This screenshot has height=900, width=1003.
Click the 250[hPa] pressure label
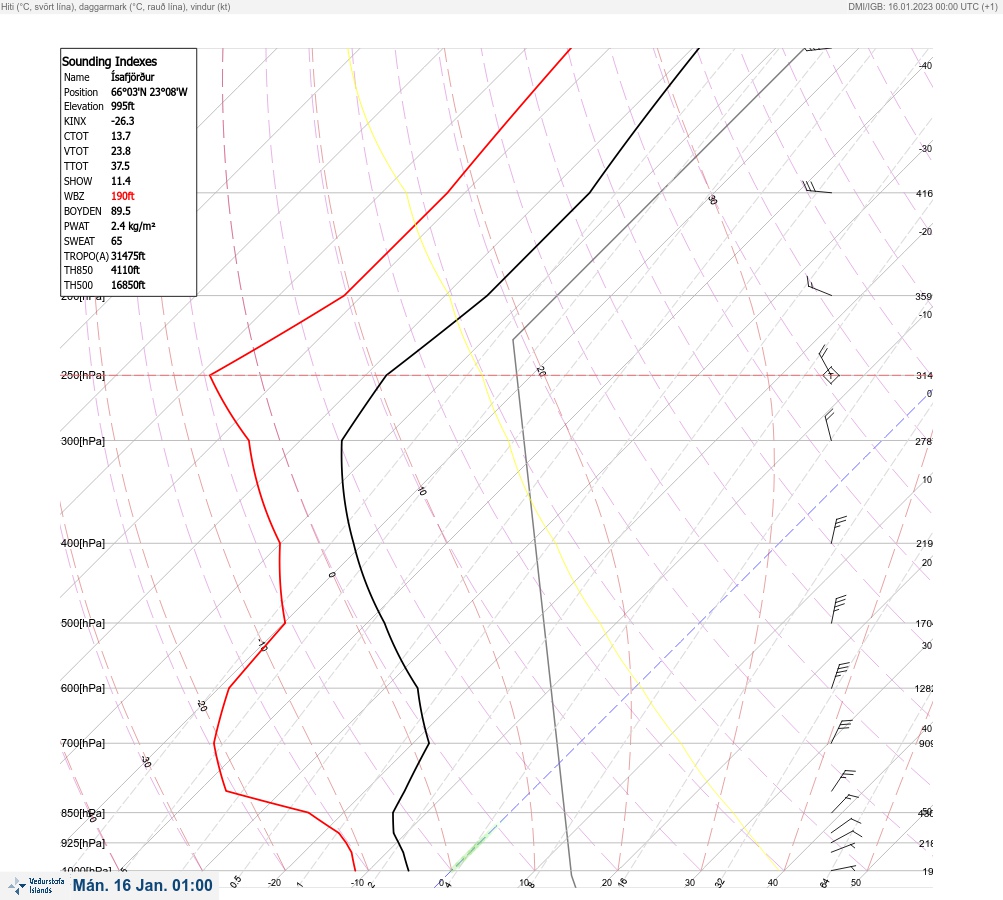[x=83, y=375]
